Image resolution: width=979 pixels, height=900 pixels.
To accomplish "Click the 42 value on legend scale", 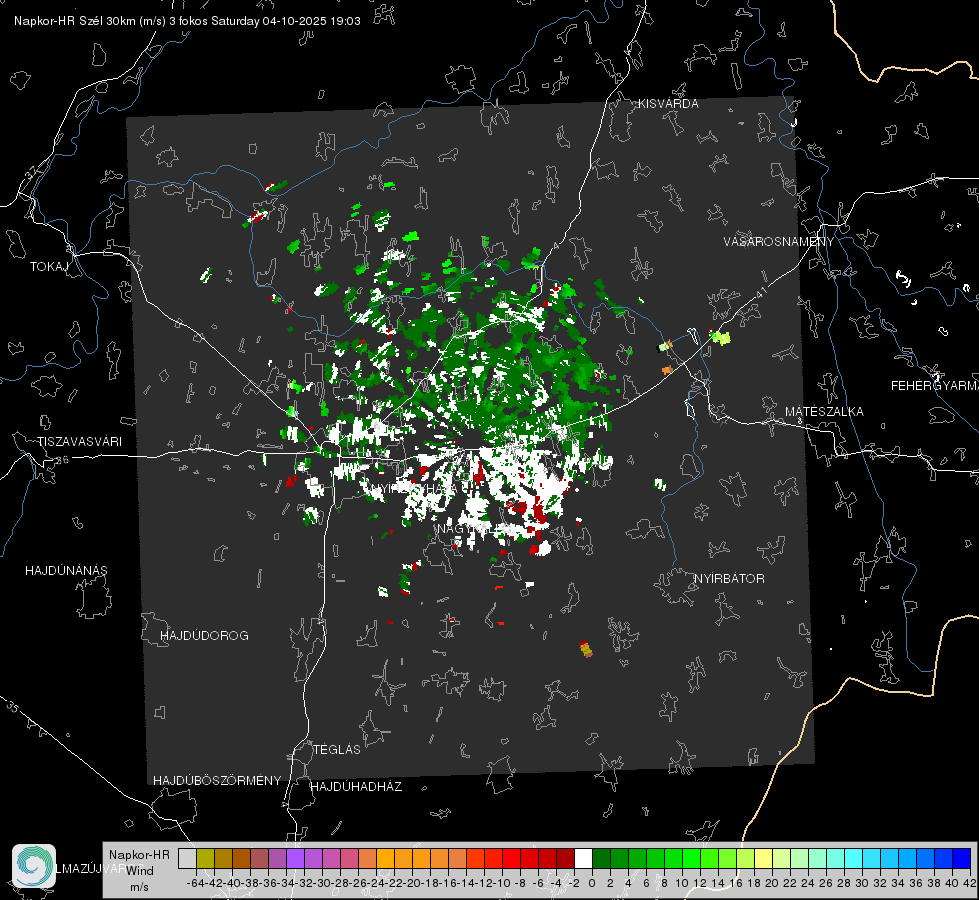I will tap(969, 883).
